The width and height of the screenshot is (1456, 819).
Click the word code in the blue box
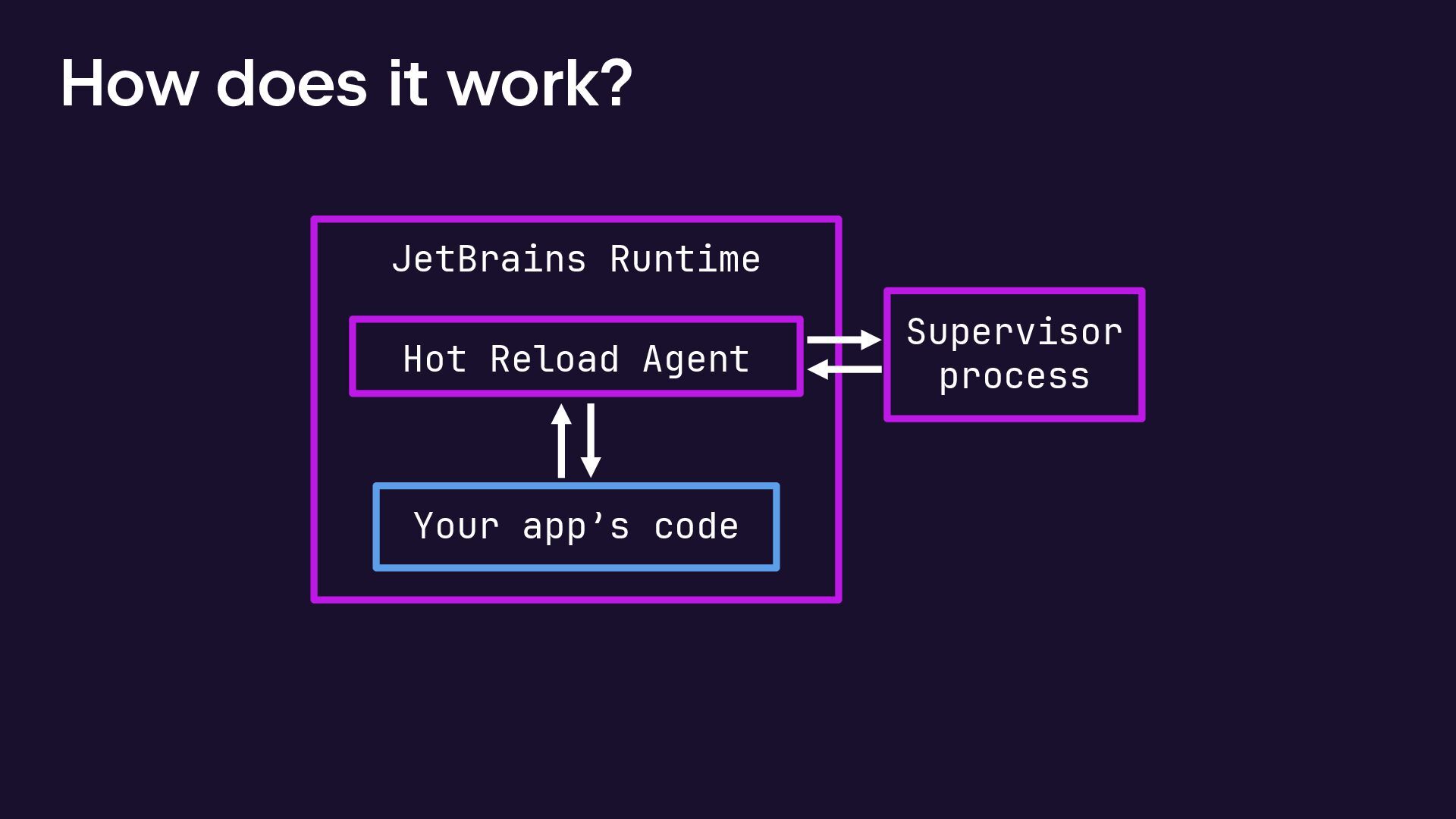pos(696,526)
